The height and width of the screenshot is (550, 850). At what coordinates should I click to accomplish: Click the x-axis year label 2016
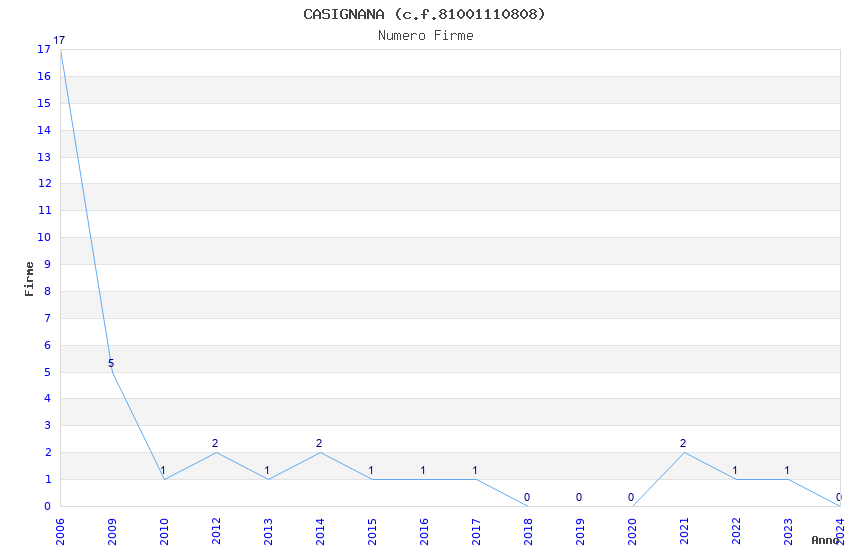[424, 532]
